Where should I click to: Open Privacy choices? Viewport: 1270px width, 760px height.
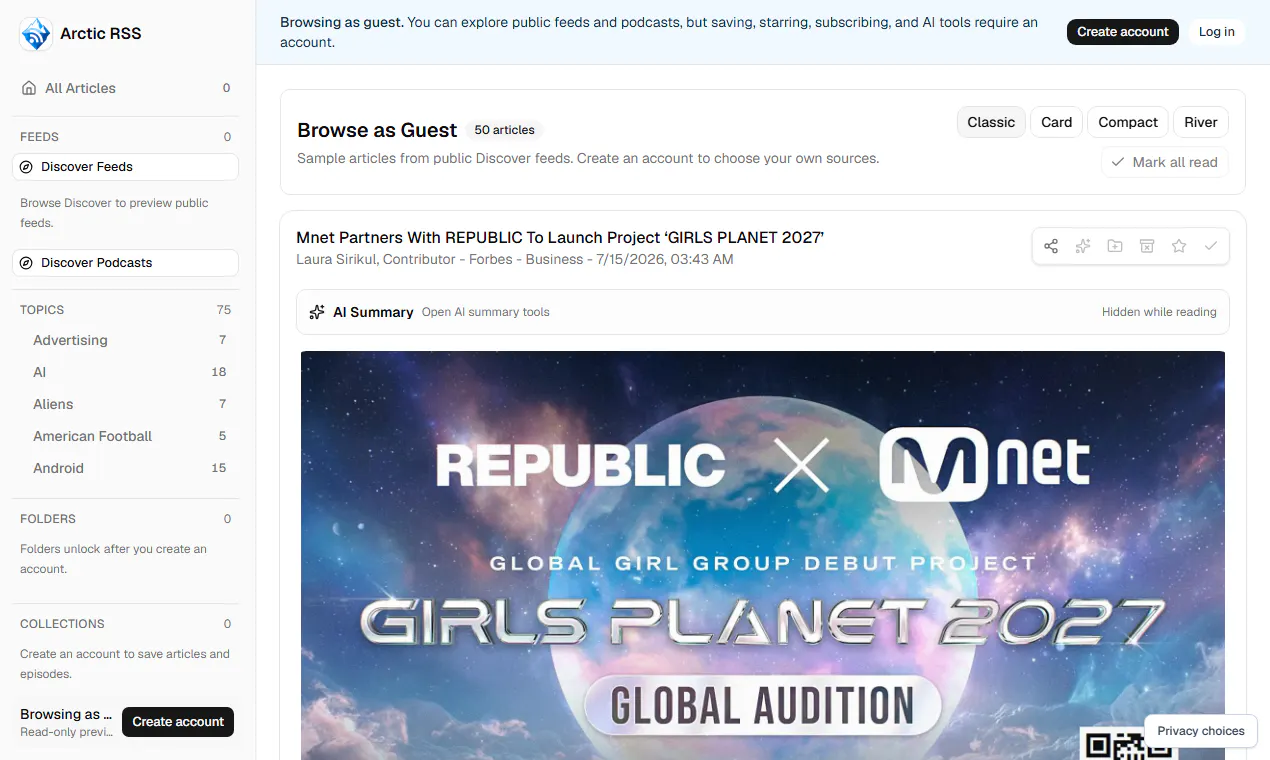1201,731
